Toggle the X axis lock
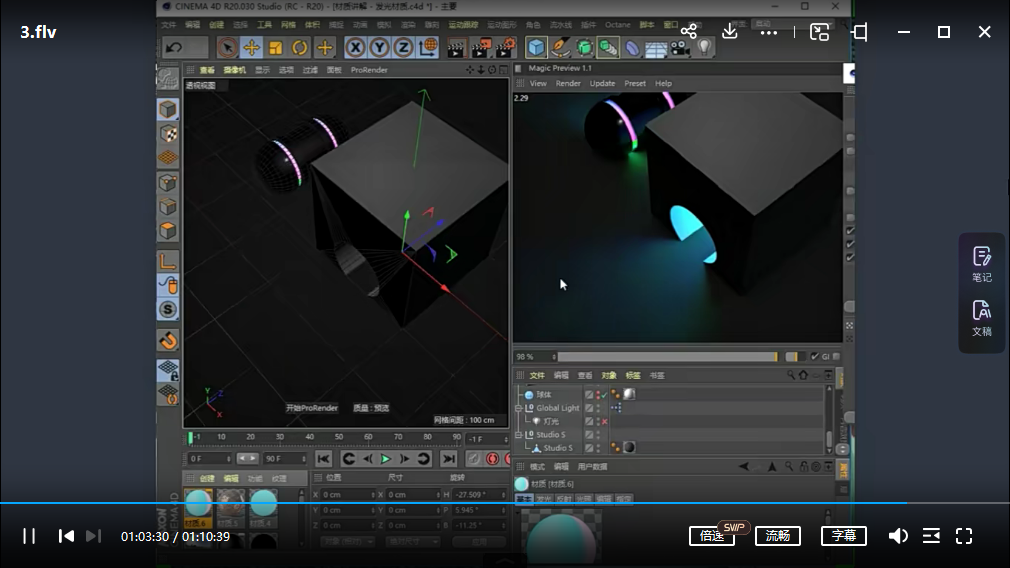 [x=355, y=48]
